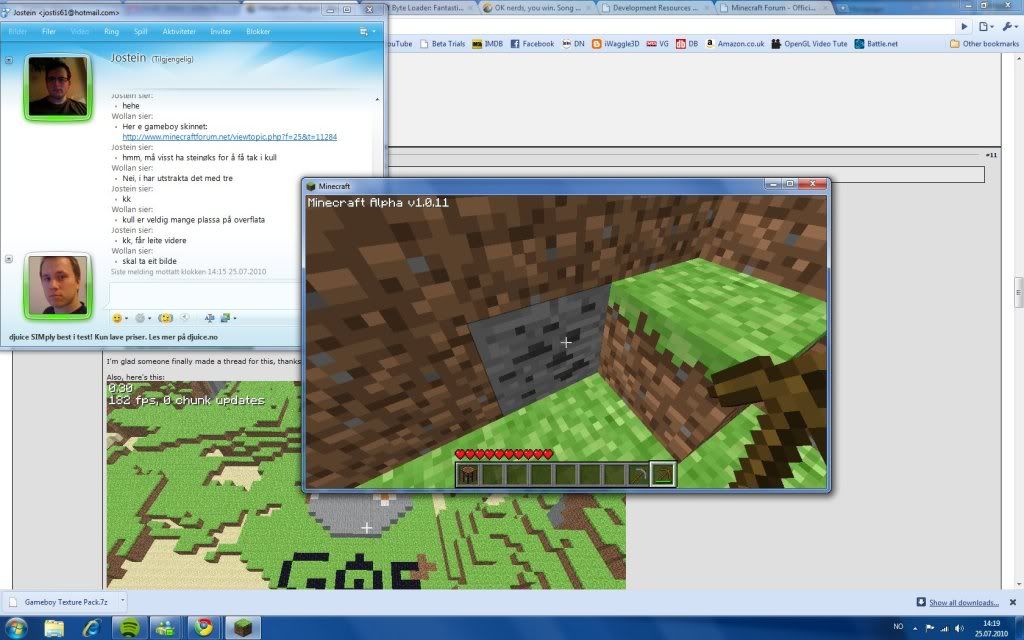Click your own display picture in Messenger

pyautogui.click(x=58, y=285)
